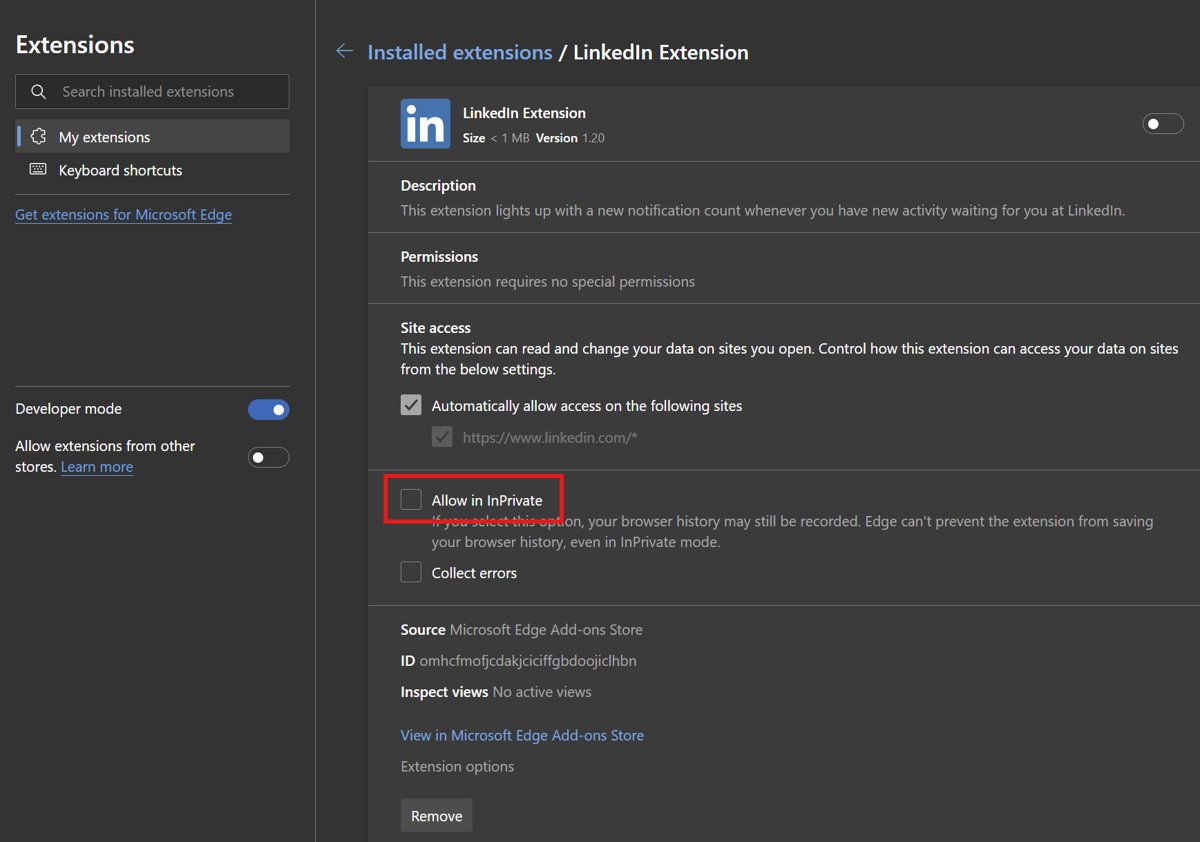Click the Version 1.20 text
This screenshot has width=1200, height=842.
pyautogui.click(x=570, y=138)
